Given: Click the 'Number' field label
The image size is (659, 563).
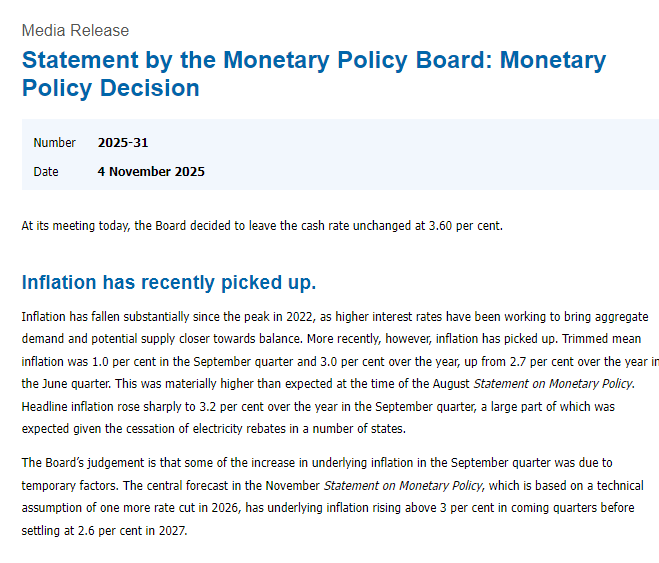Looking at the screenshot, I should point(54,143).
